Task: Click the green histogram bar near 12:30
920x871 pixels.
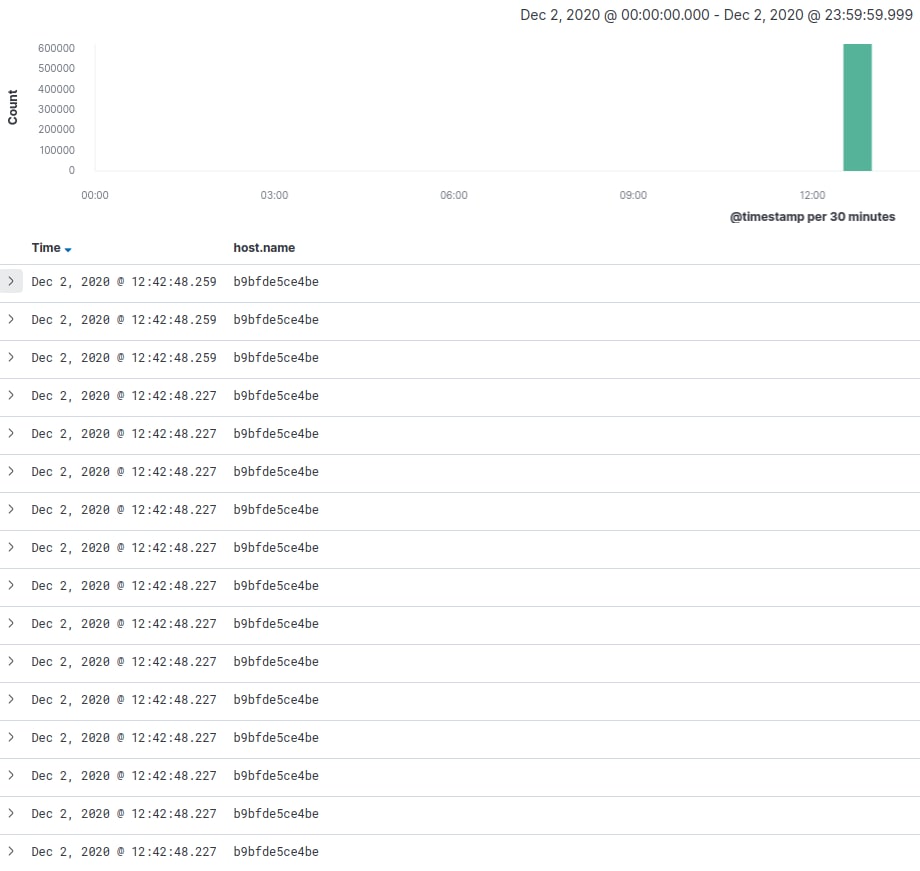Action: [x=857, y=107]
